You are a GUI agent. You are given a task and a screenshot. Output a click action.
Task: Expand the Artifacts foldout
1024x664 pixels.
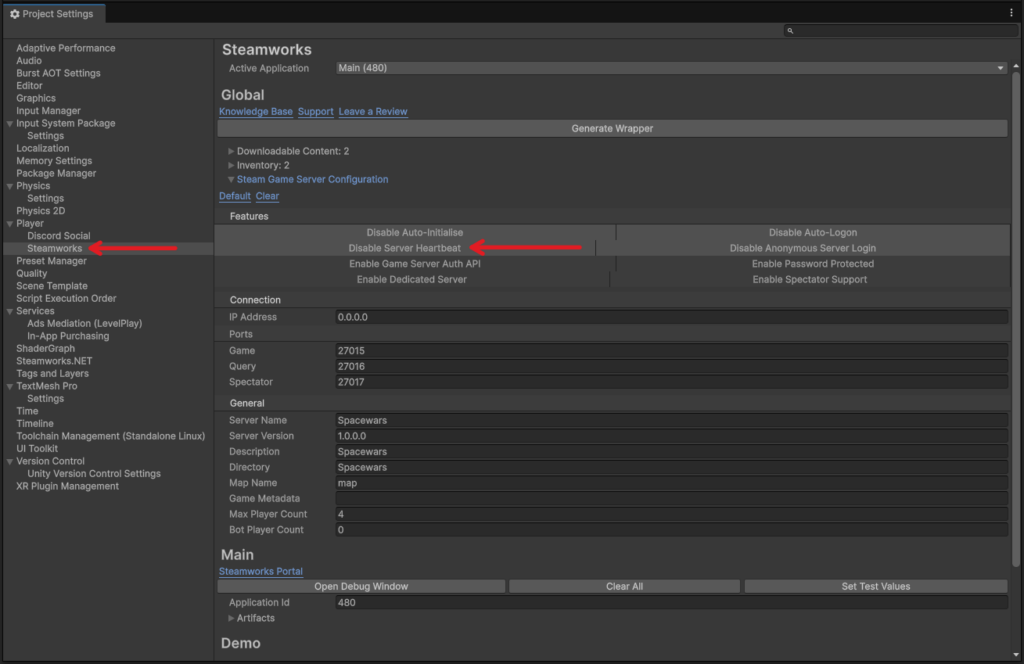[x=231, y=618]
